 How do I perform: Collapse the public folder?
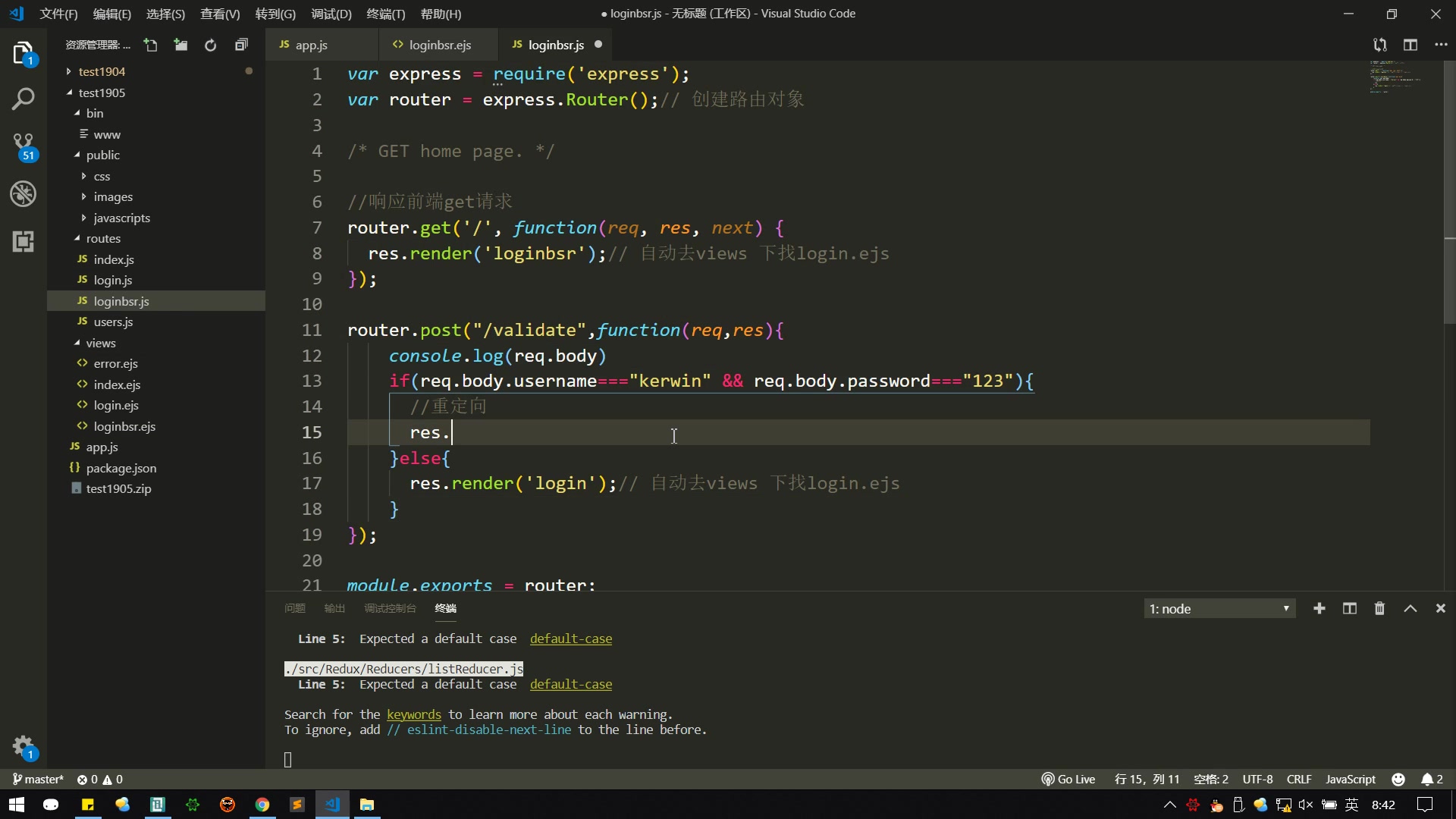click(102, 155)
